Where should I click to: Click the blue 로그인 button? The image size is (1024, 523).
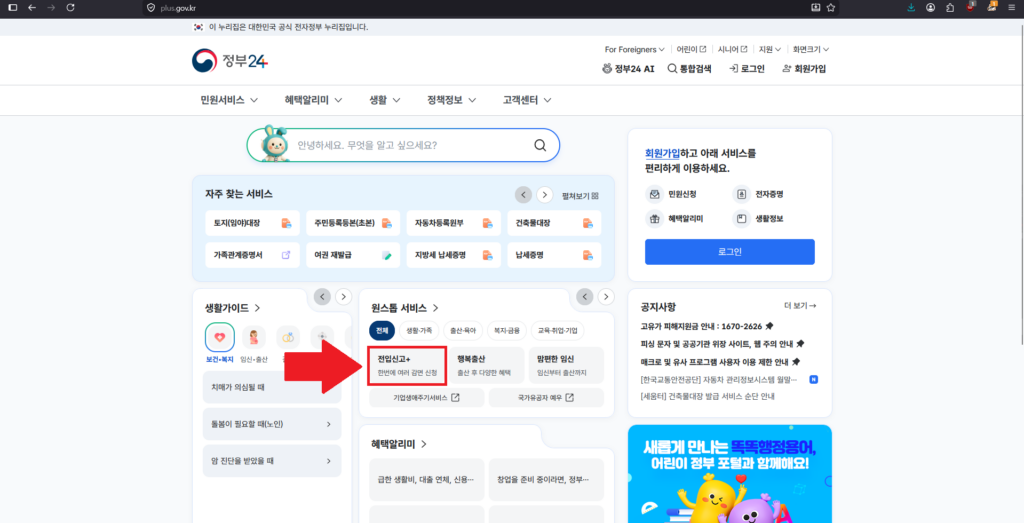click(x=729, y=252)
